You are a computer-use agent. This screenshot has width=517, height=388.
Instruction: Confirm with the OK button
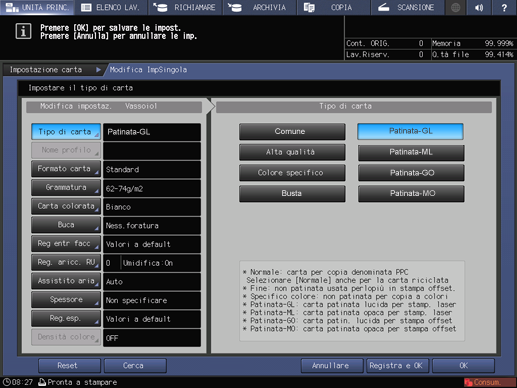pos(463,366)
